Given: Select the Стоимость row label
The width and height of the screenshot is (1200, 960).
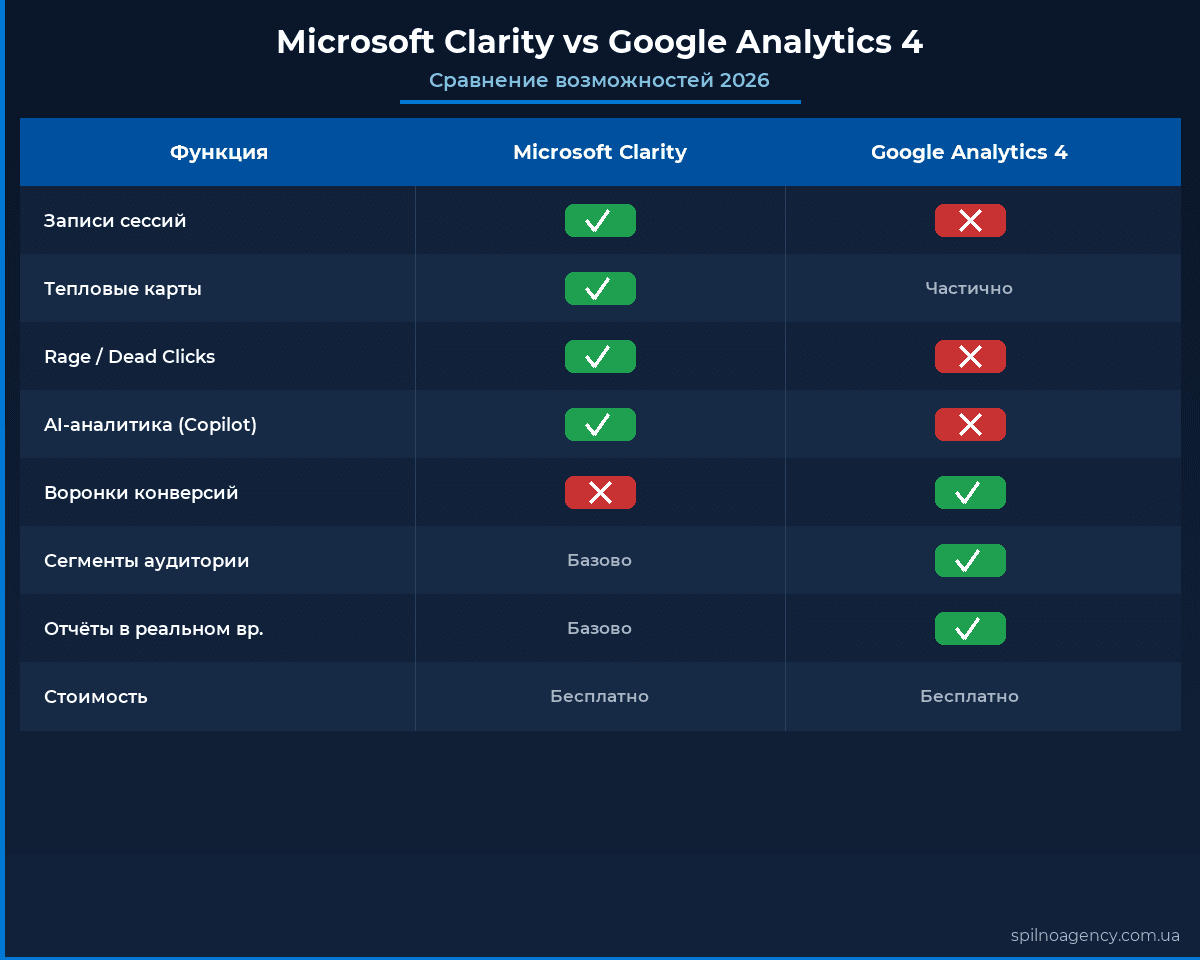Looking at the screenshot, I should (96, 697).
